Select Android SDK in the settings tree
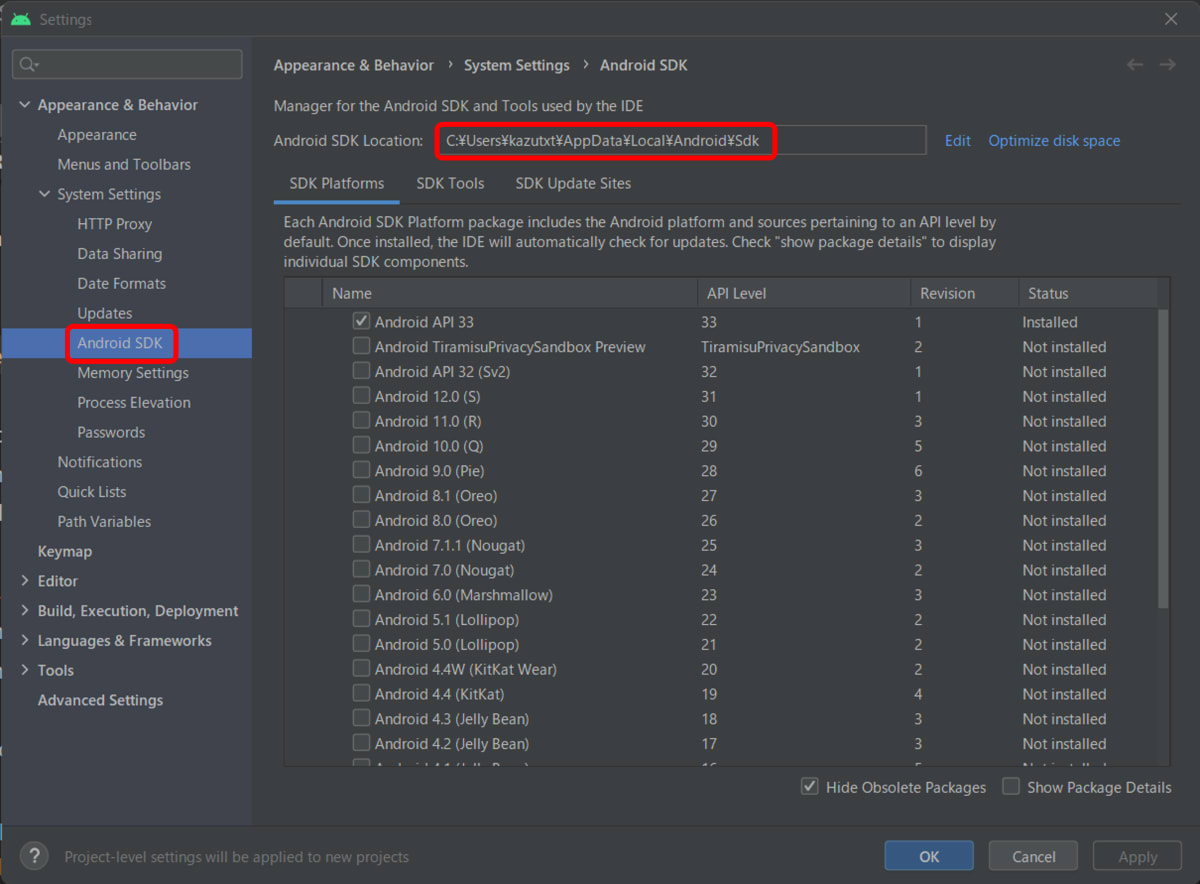Viewport: 1200px width, 884px height. pyautogui.click(x=119, y=343)
